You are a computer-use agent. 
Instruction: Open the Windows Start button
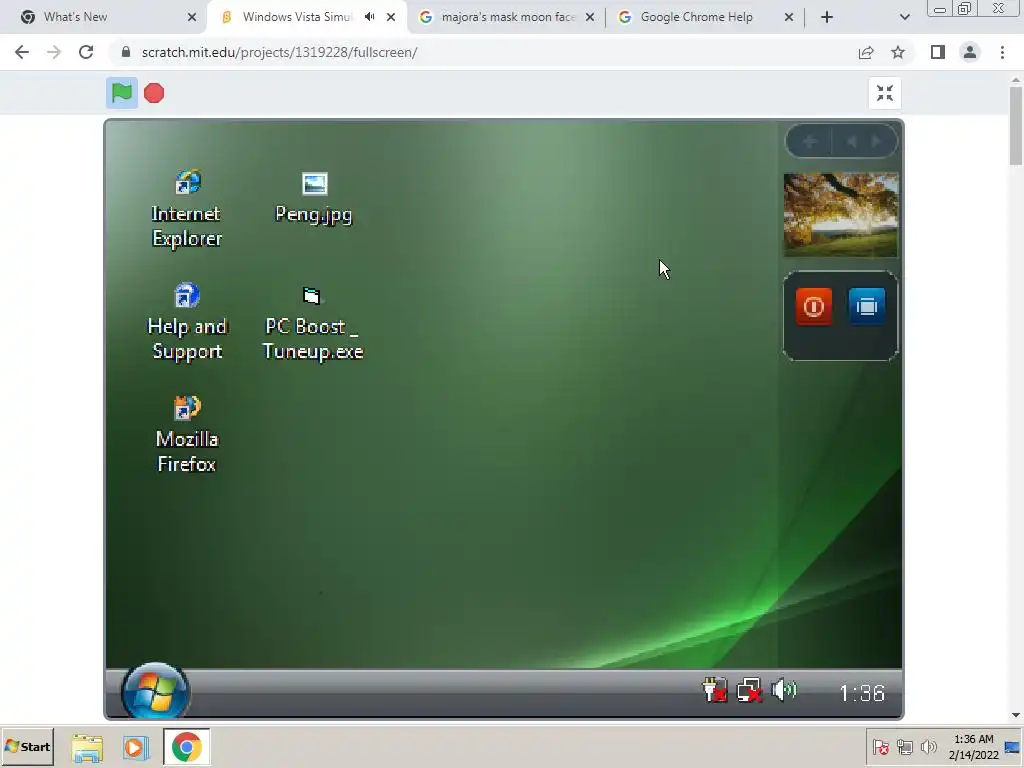[27, 746]
